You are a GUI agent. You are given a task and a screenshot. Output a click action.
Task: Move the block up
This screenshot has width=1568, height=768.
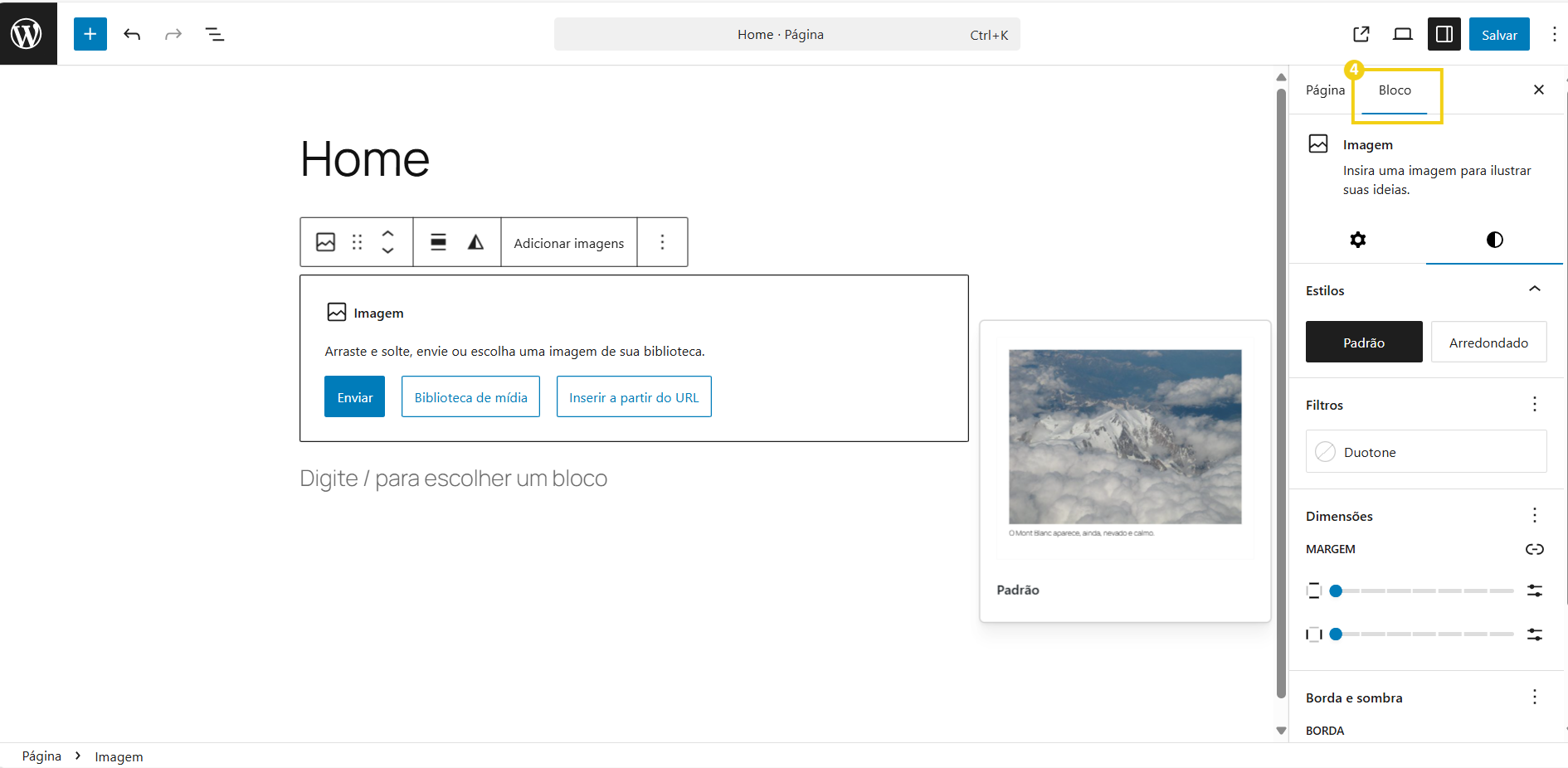point(387,234)
